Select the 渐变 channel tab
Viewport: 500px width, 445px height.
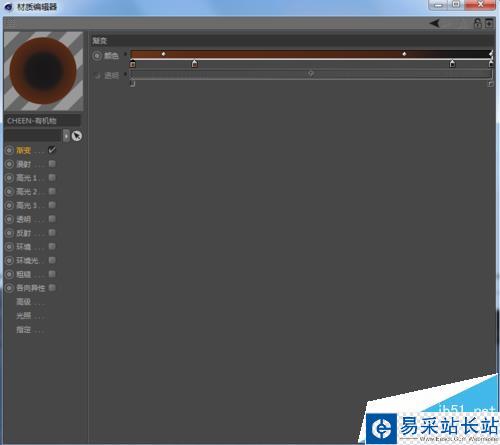coord(23,151)
